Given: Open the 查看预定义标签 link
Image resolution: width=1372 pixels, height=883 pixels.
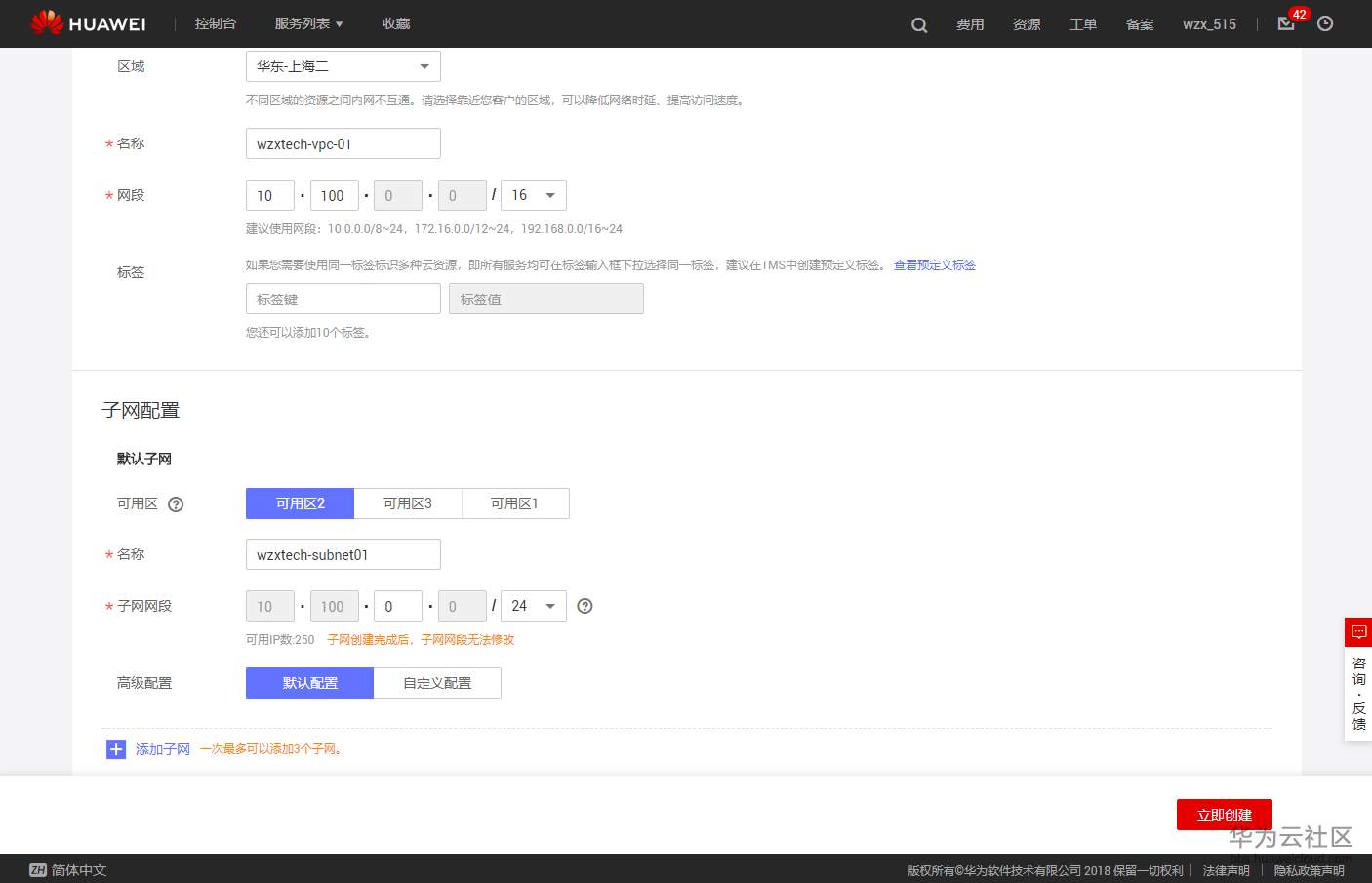Looking at the screenshot, I should [934, 264].
